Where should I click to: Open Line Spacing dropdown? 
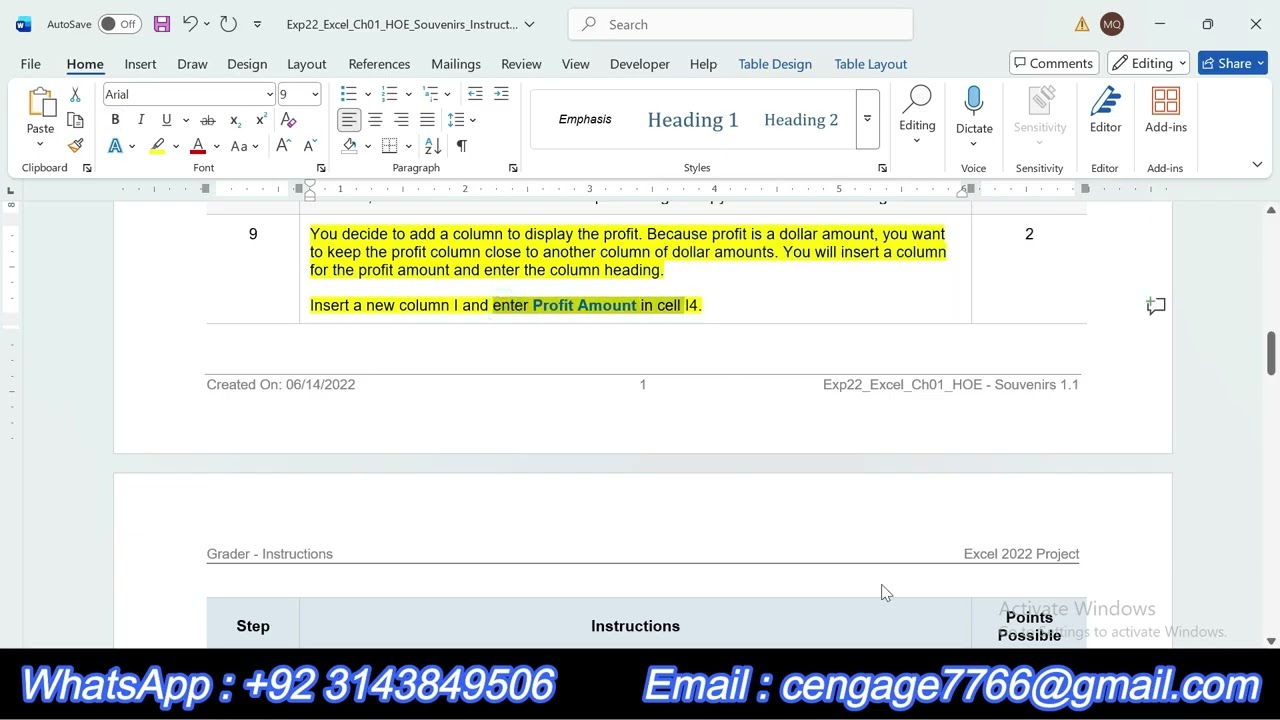pos(461,120)
